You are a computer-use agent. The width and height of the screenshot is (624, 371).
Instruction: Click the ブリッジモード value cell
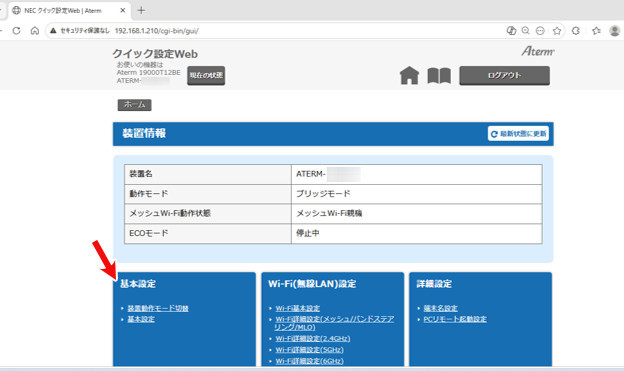point(417,194)
